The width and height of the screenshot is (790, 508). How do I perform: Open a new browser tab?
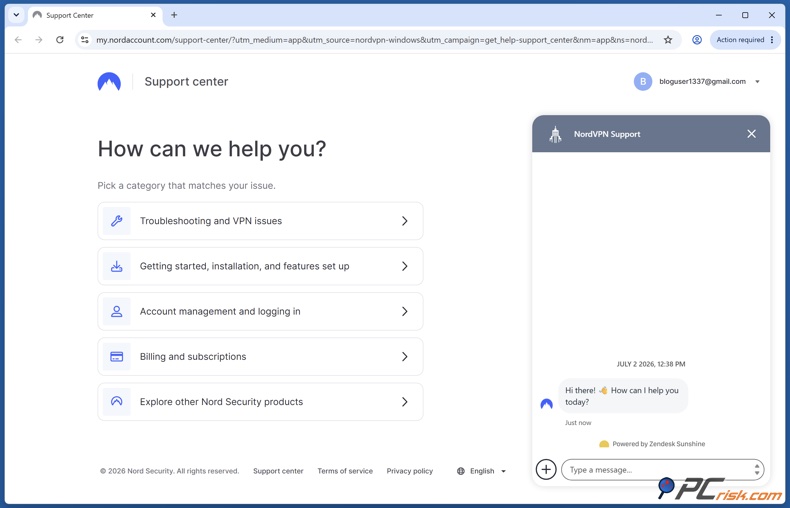pyautogui.click(x=174, y=15)
